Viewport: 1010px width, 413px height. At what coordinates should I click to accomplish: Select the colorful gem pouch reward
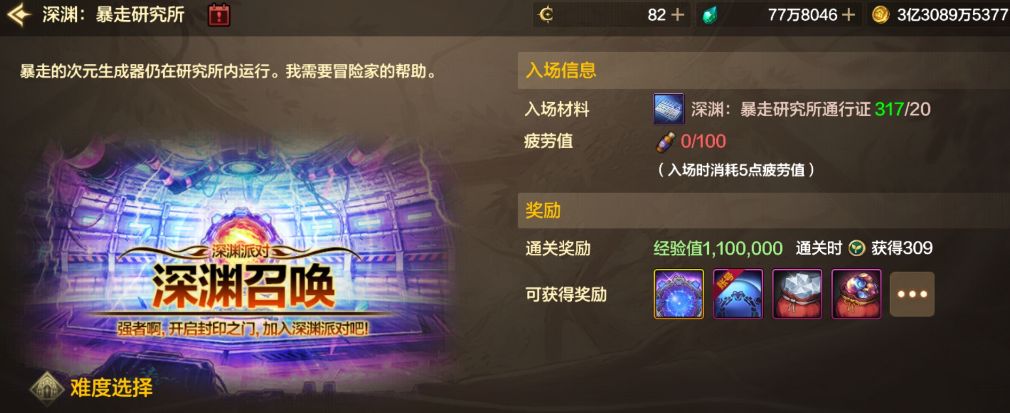pyautogui.click(x=857, y=294)
